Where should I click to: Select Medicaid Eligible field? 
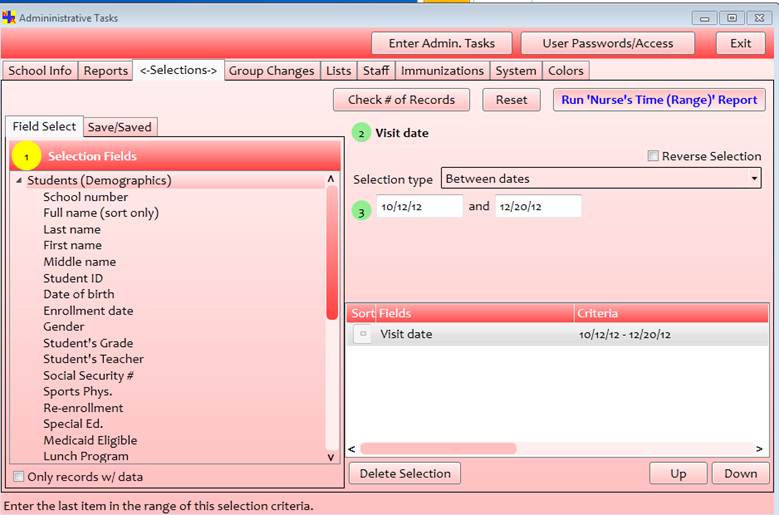(x=90, y=440)
